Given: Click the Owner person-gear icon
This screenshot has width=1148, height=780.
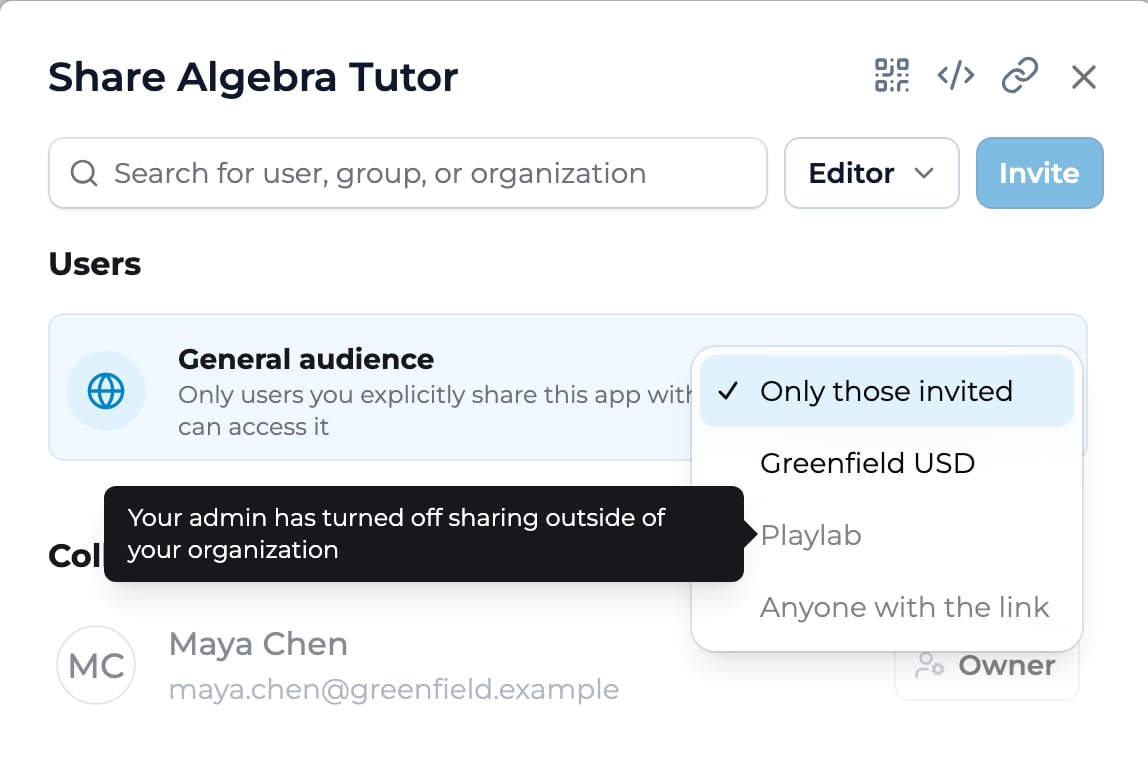Looking at the screenshot, I should click(x=929, y=665).
